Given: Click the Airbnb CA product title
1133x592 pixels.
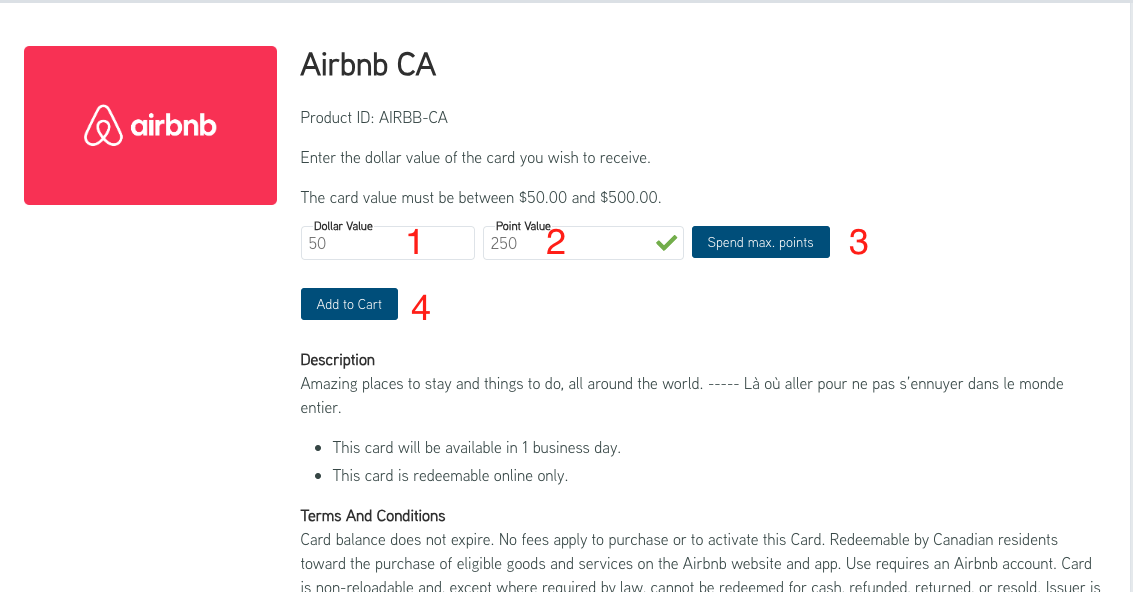Looking at the screenshot, I should (368, 64).
